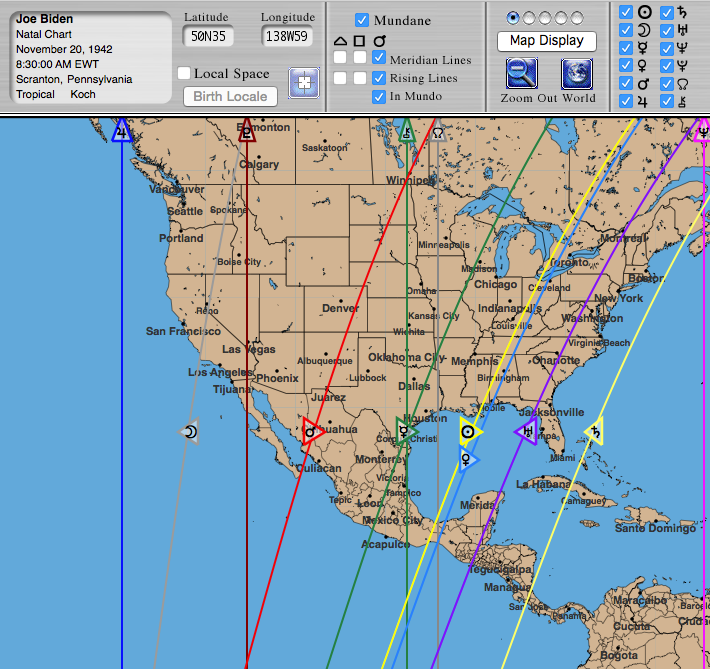Enable the Local Space checkbox
Viewport: 710px width, 669px height.
(x=184, y=74)
